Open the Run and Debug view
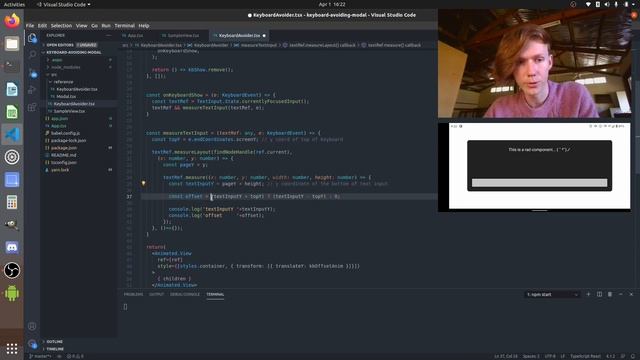The width and height of the screenshot is (640, 360). pos(32,90)
